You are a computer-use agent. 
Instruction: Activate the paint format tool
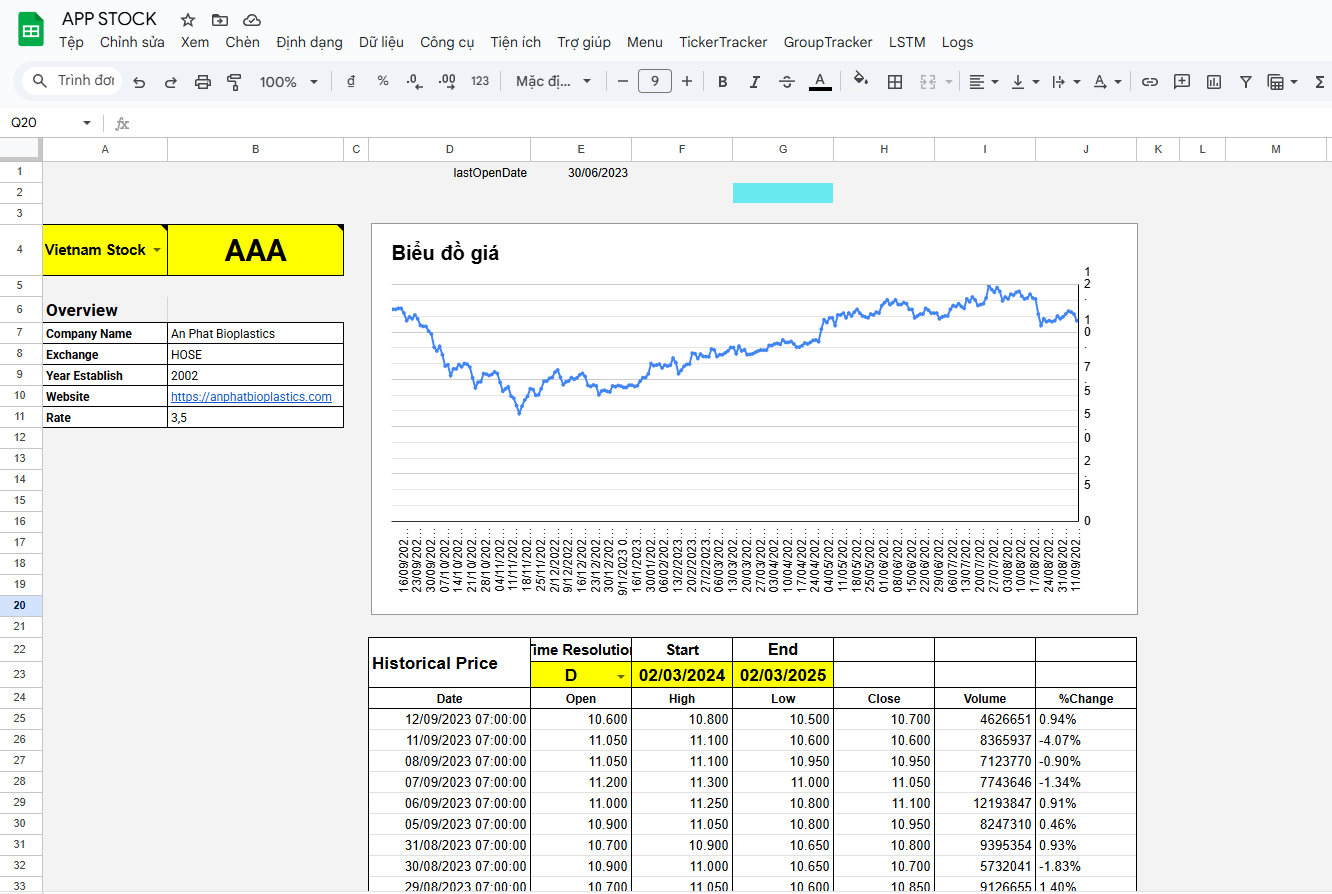click(235, 82)
